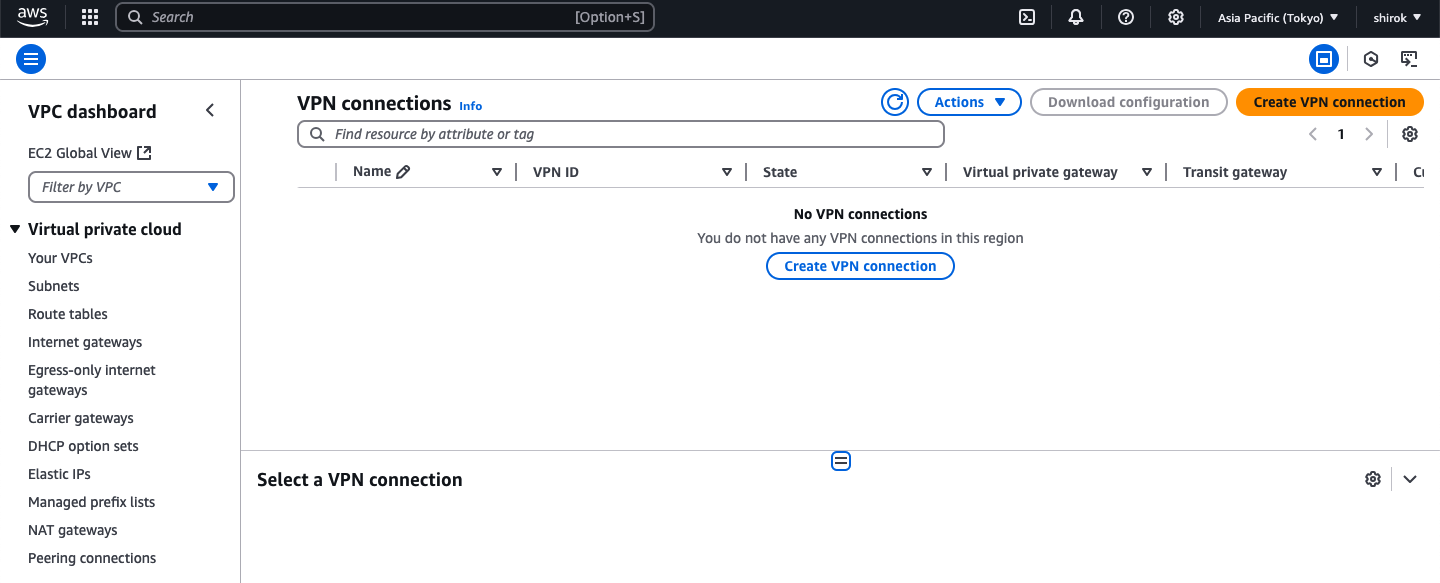
Task: Go to previous page of results
Action: pyautogui.click(x=1313, y=134)
